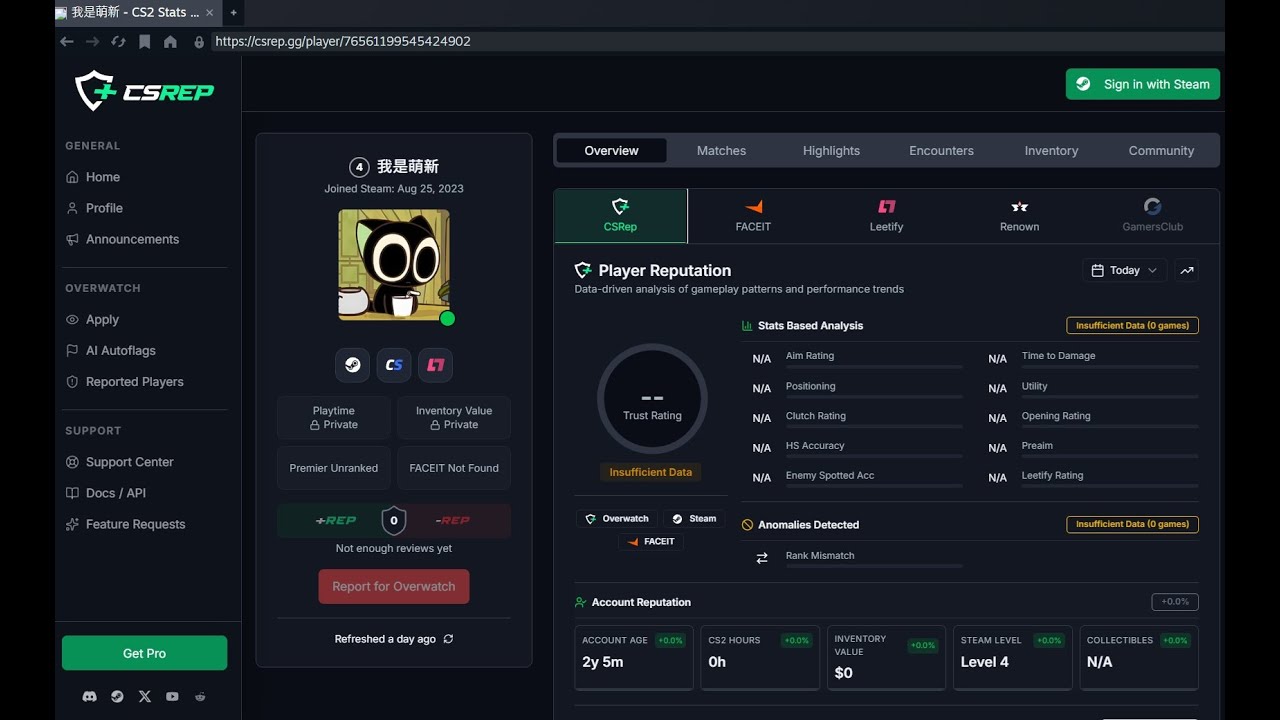Click the Aim Rating progress bar
The height and width of the screenshot is (720, 1280).
(x=874, y=367)
